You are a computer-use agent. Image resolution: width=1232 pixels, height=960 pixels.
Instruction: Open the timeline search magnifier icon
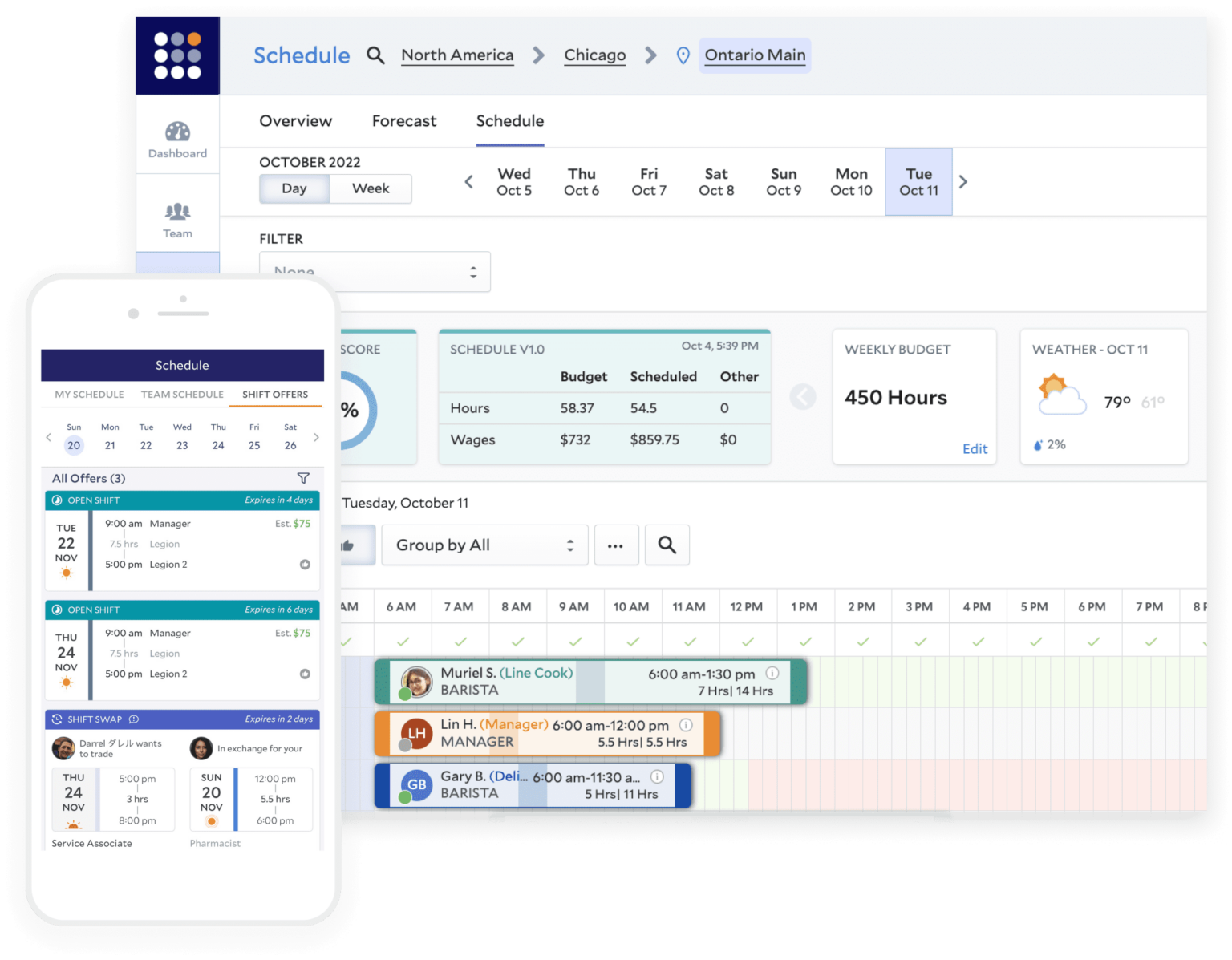point(667,545)
